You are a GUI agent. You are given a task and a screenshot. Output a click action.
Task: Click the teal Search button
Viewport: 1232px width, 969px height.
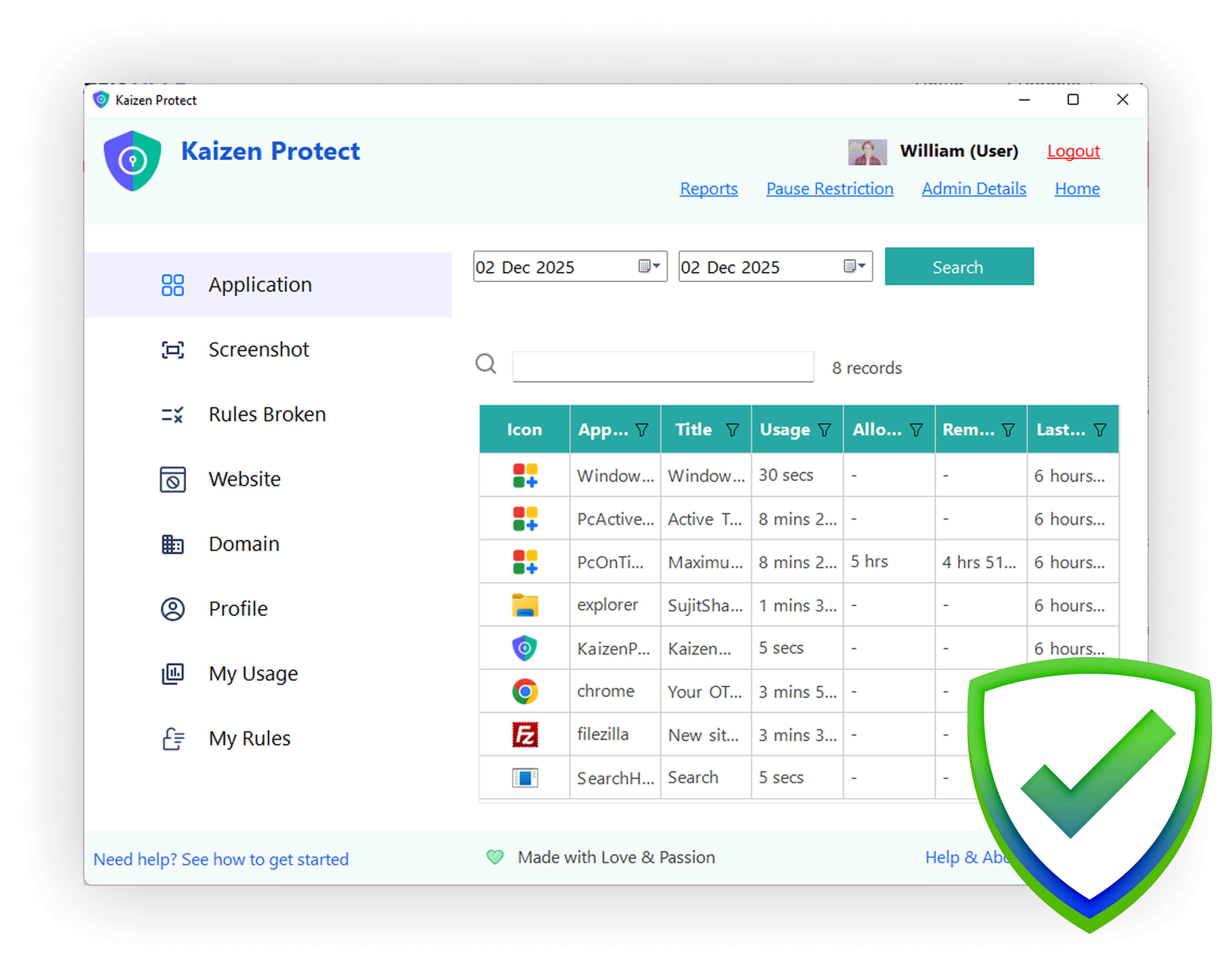958,267
